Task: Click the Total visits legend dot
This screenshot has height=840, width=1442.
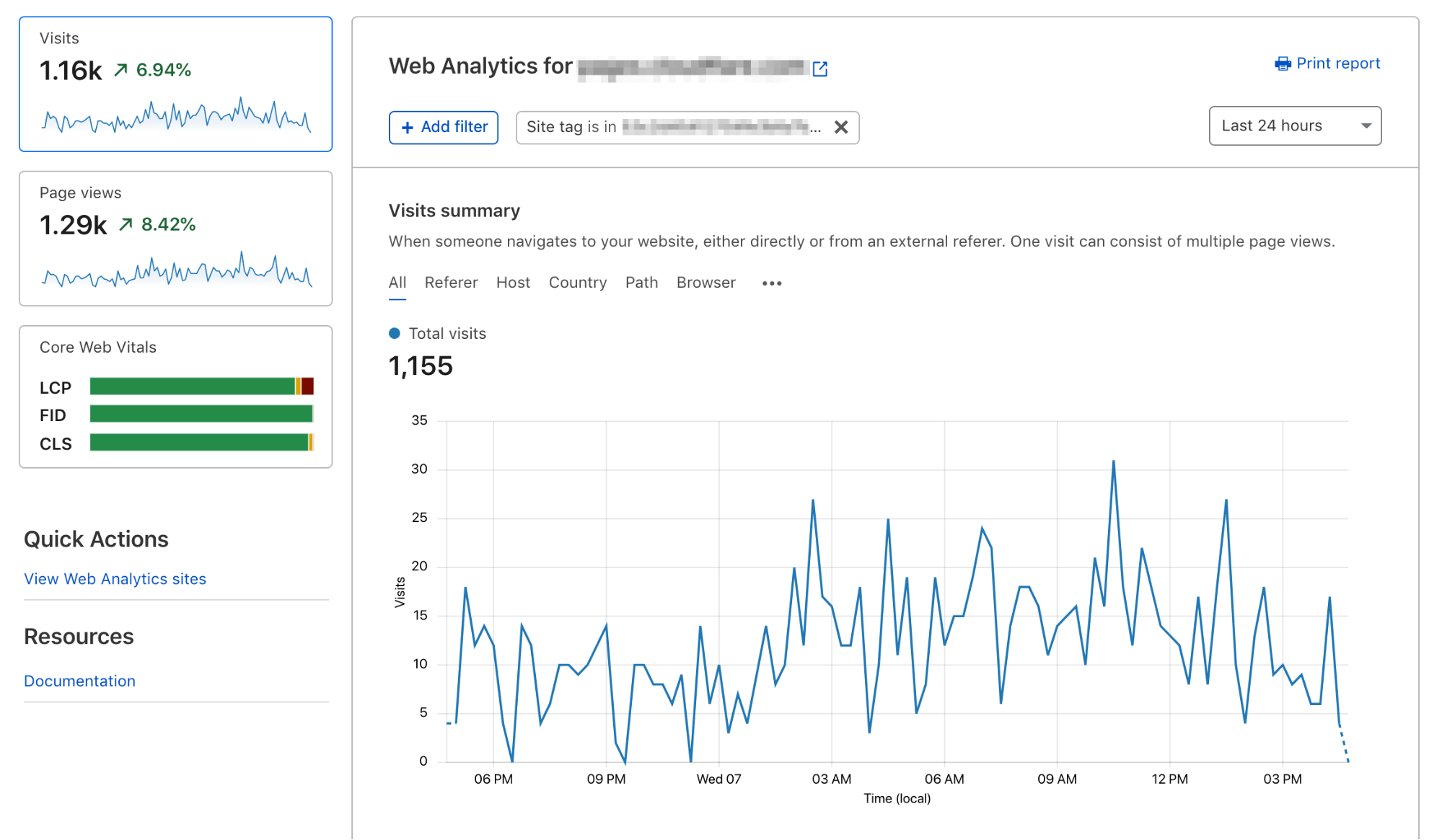Action: [x=395, y=333]
